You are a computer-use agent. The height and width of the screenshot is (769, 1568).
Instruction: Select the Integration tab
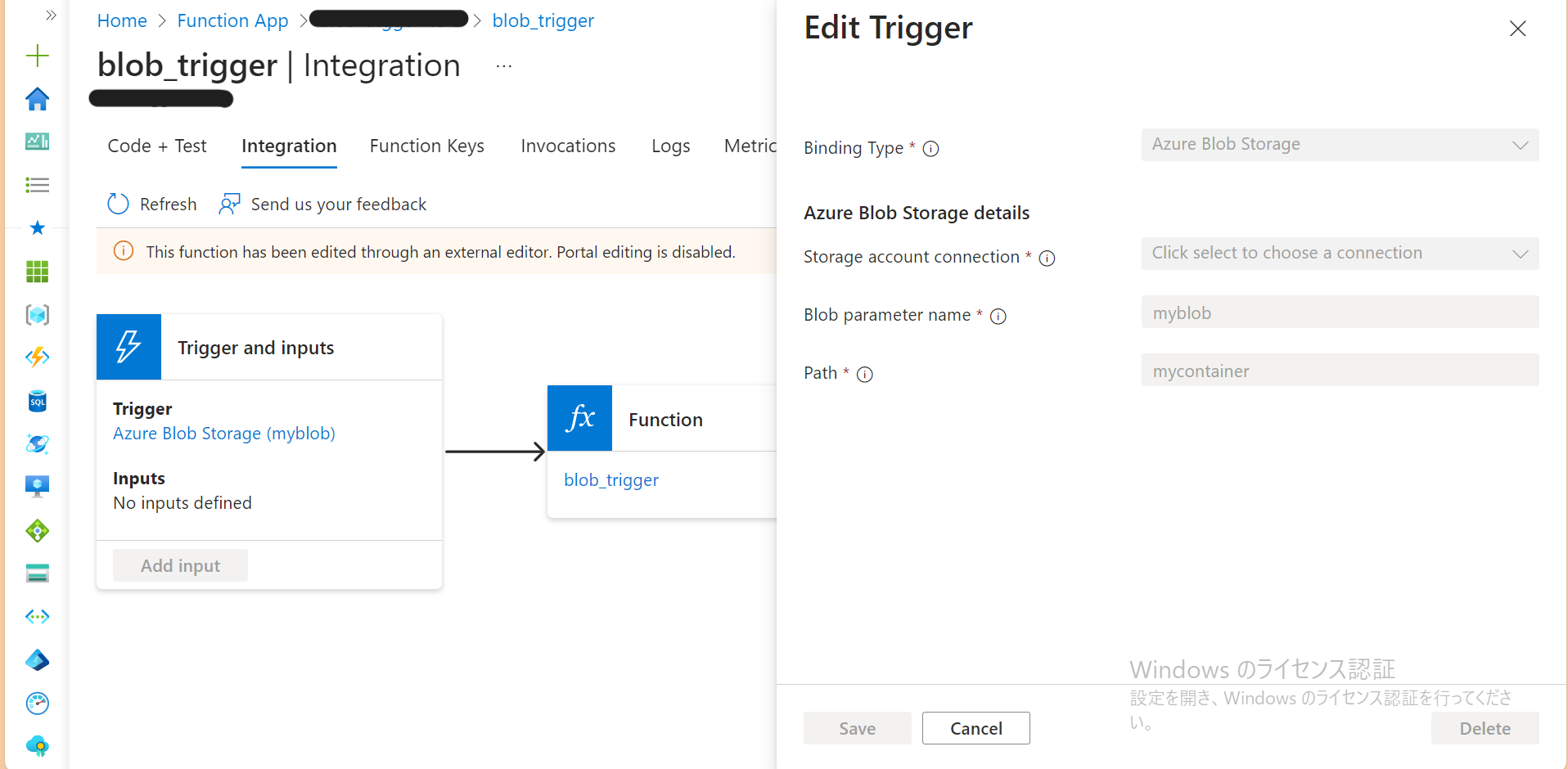[x=289, y=146]
